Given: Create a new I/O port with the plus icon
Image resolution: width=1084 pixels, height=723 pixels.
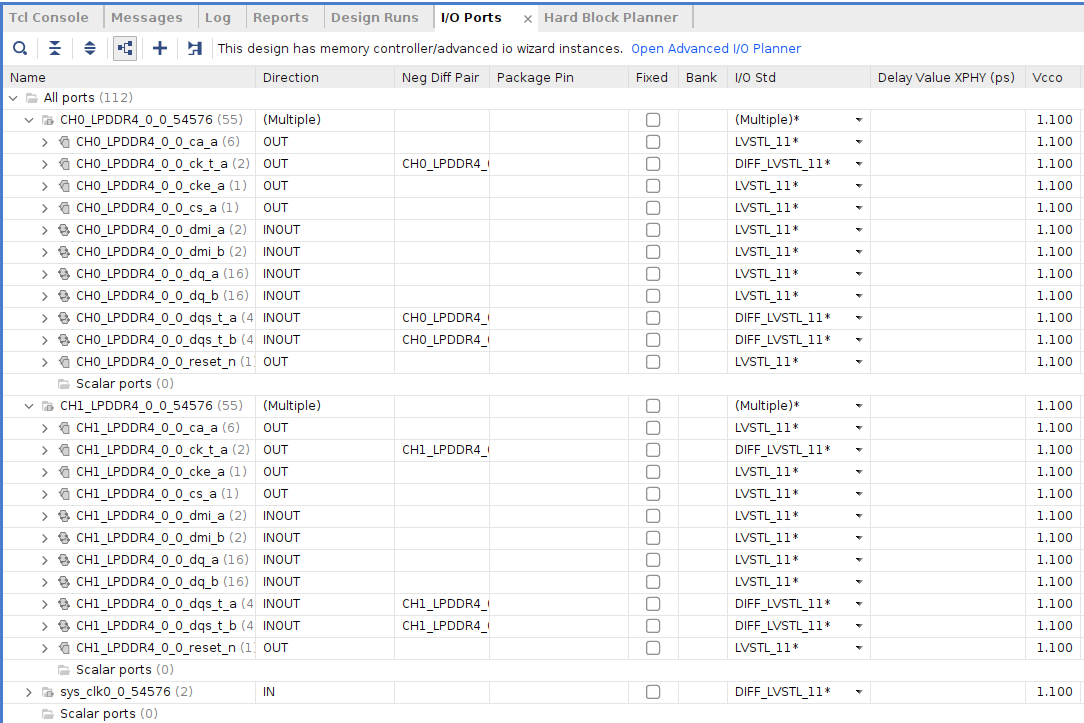Looking at the screenshot, I should tap(160, 48).
